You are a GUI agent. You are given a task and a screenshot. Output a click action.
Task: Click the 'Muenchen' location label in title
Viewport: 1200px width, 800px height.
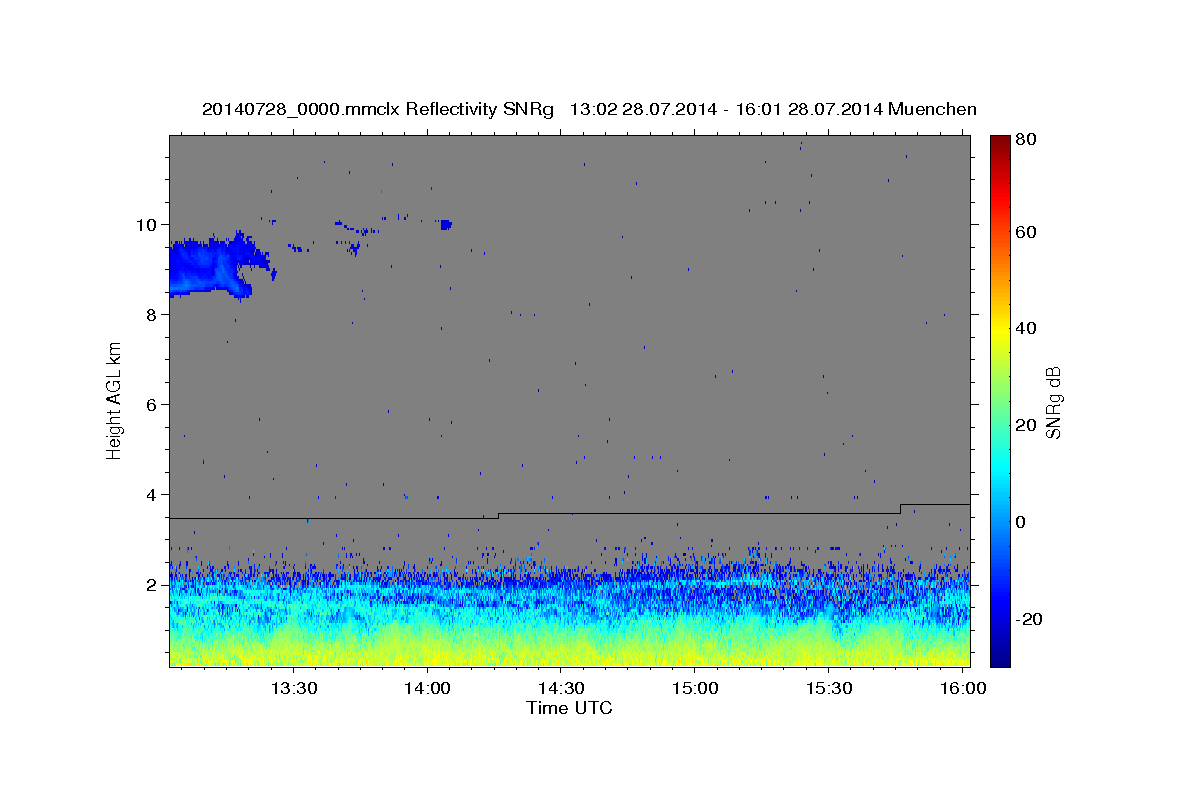(931, 109)
